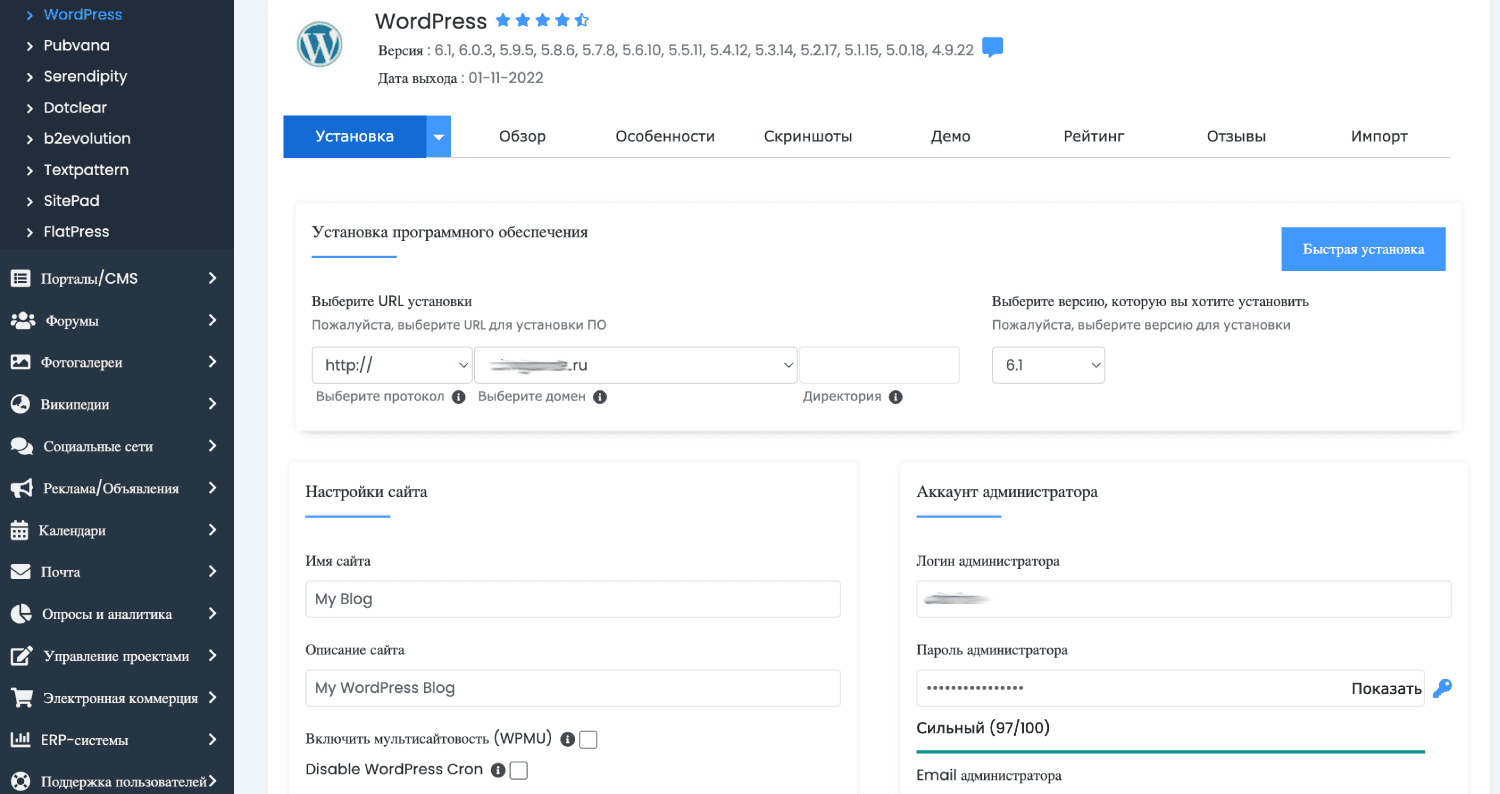
Task: Click the Поддержка пользователей lifebuoy icon
Action: [x=20, y=781]
